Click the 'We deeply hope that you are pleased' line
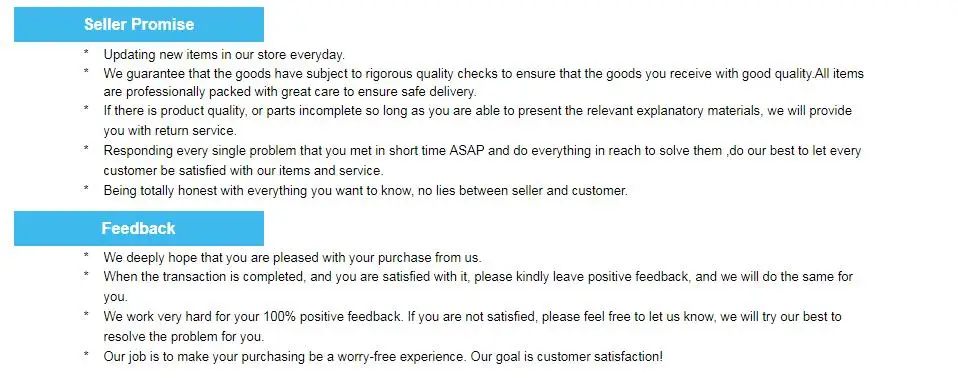 tap(292, 258)
